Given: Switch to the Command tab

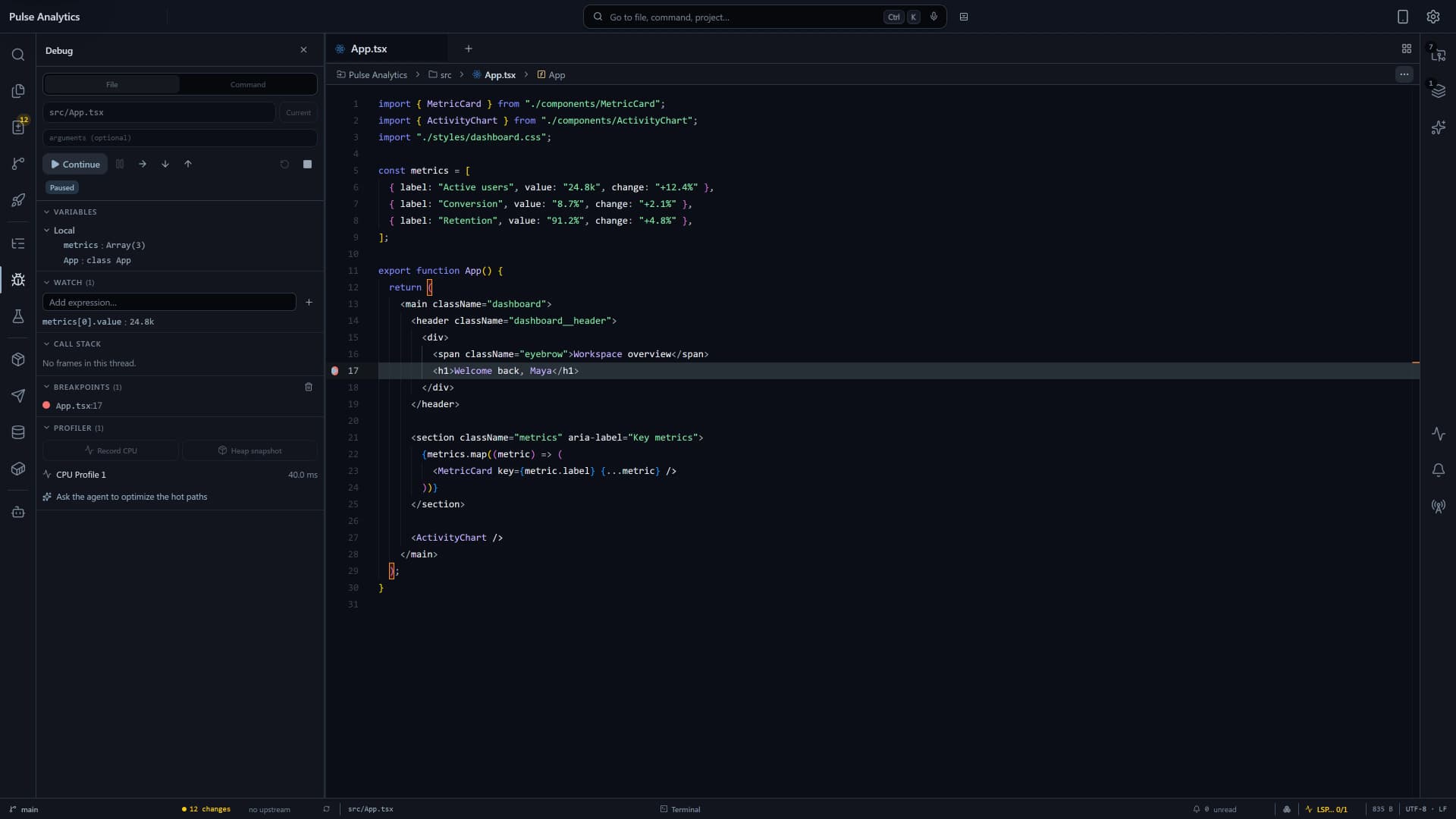Looking at the screenshot, I should pos(248,84).
